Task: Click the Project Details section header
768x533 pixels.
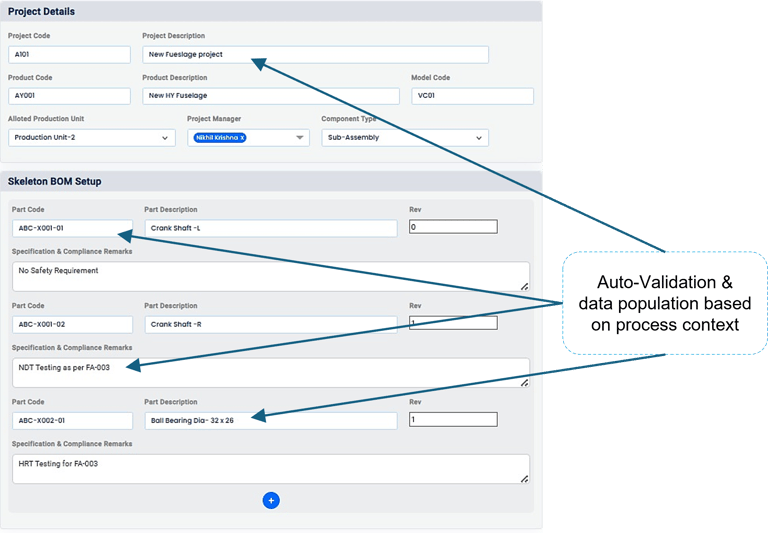Action: click(271, 11)
